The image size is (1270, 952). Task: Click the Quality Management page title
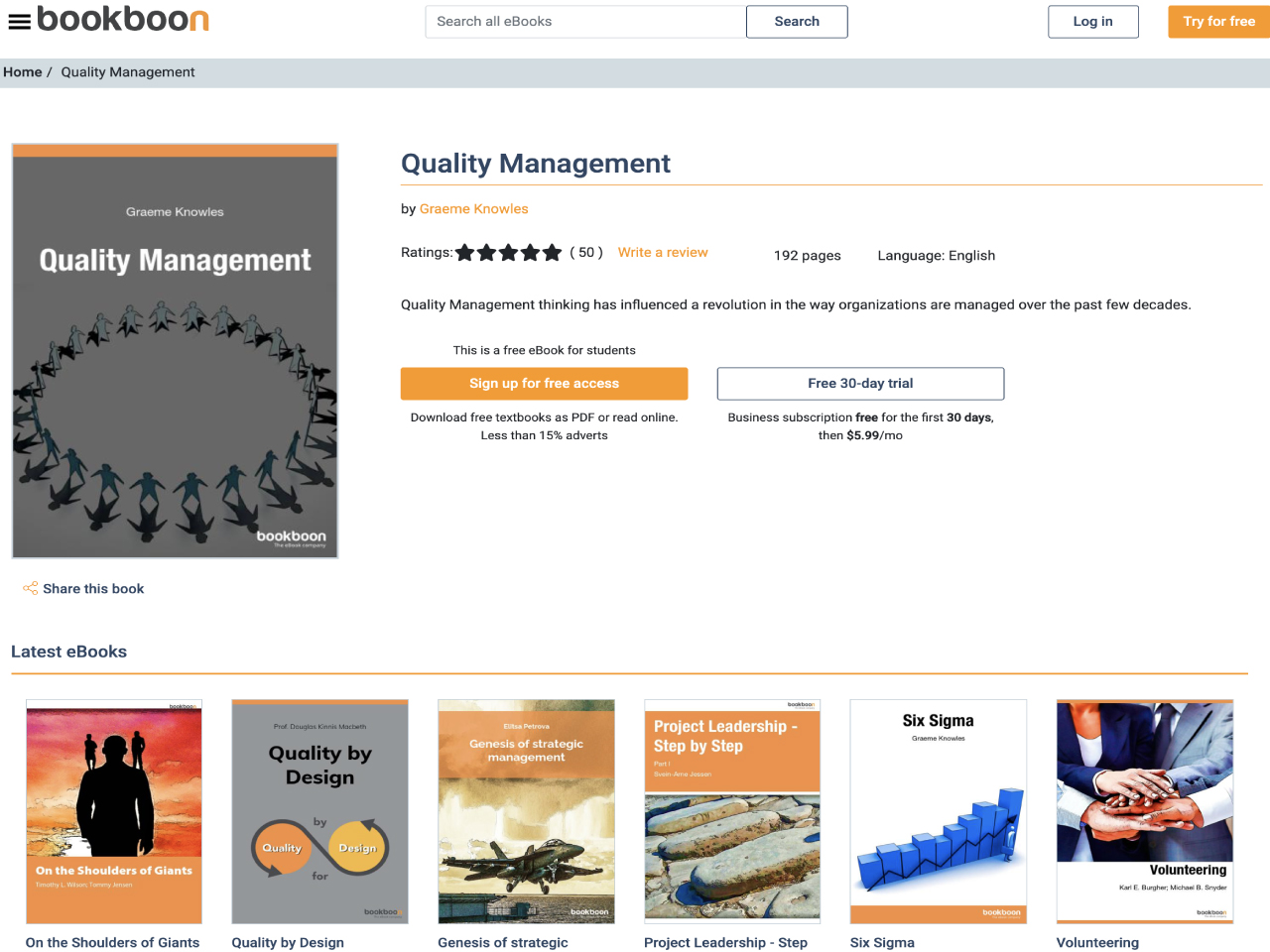(x=536, y=164)
